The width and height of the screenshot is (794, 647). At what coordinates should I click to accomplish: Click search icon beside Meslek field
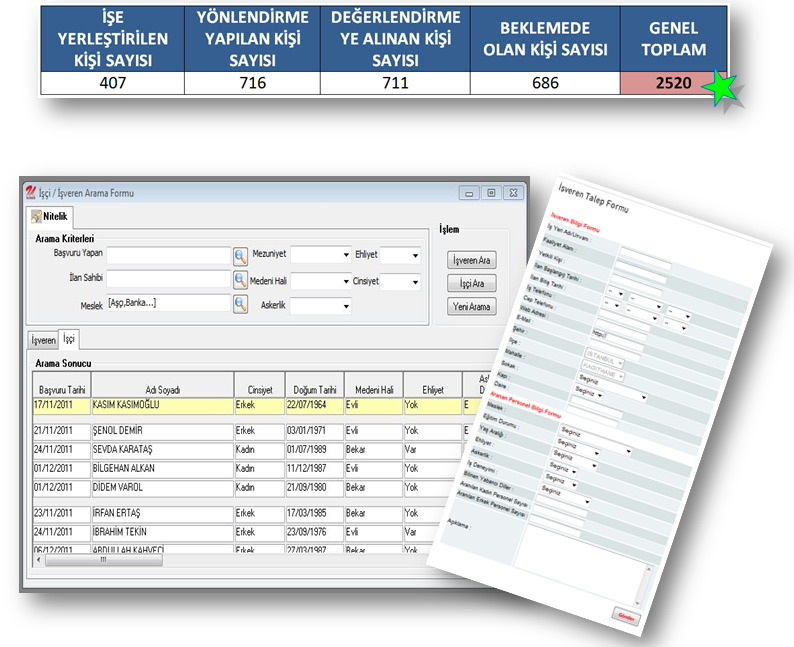click(241, 304)
